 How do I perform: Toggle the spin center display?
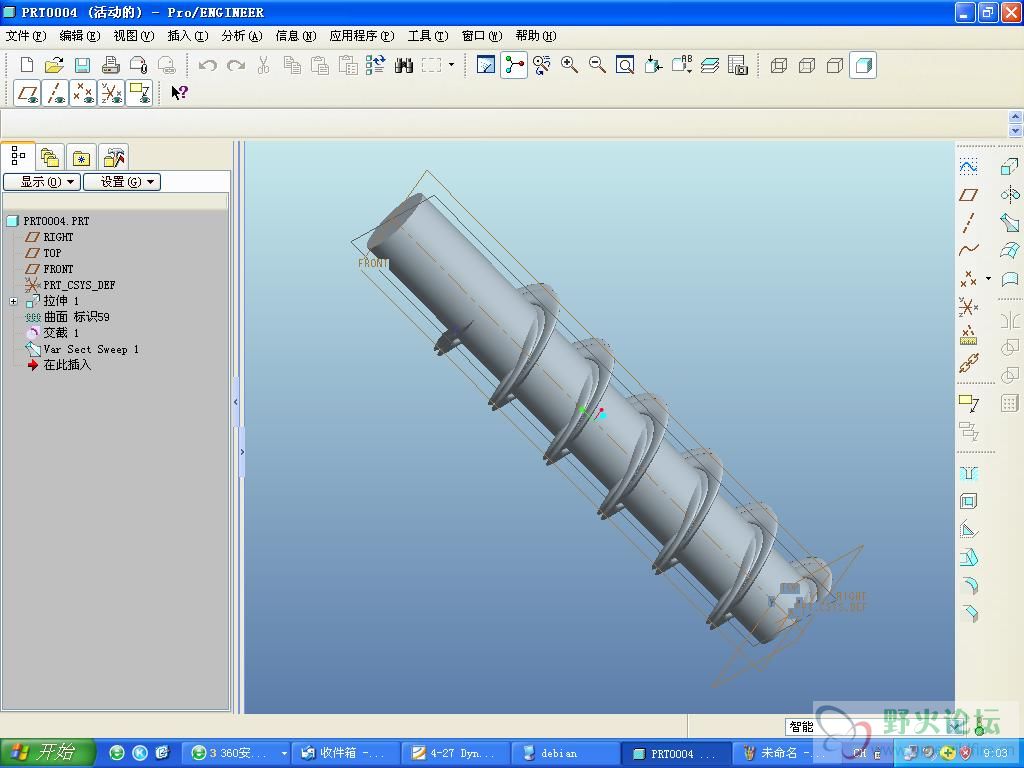[x=514, y=65]
